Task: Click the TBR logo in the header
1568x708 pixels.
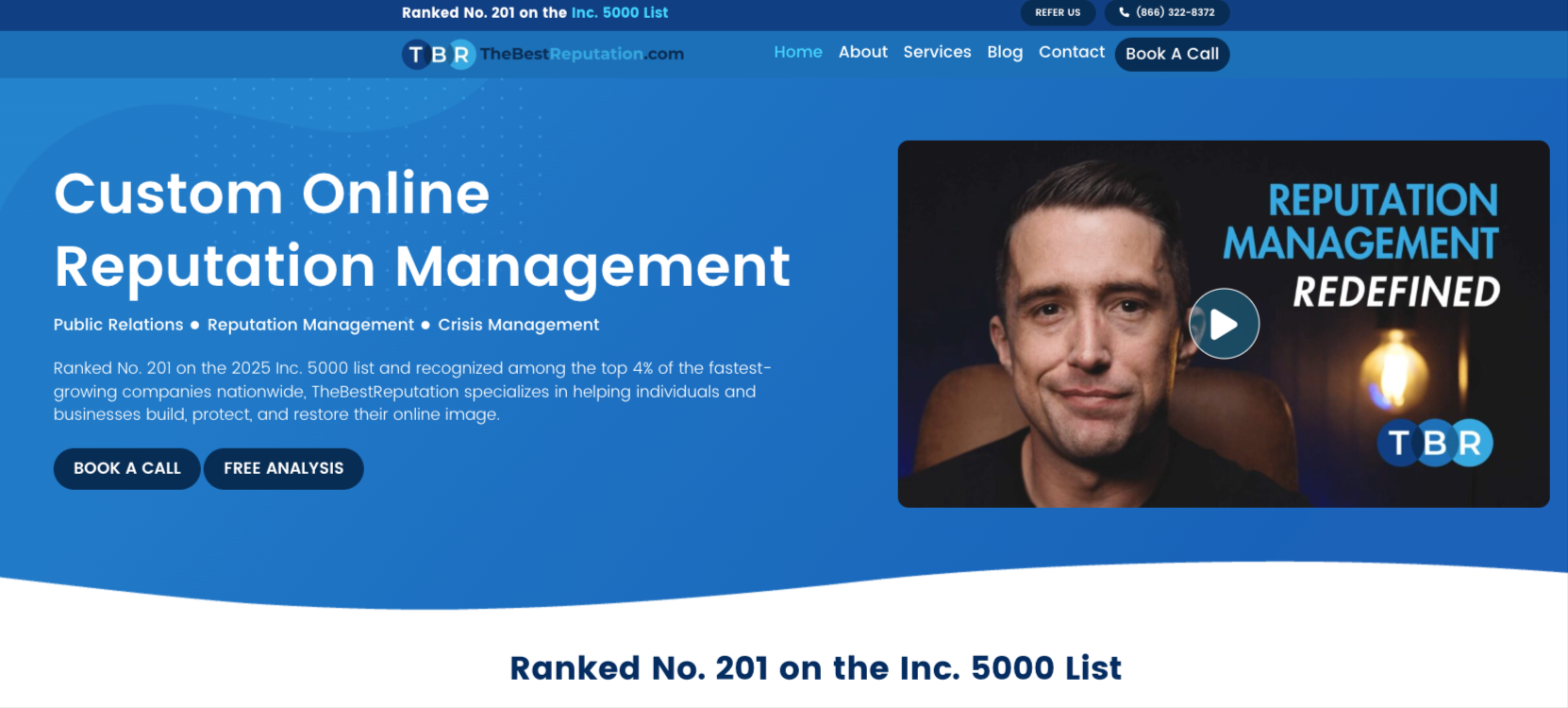Action: pos(439,54)
